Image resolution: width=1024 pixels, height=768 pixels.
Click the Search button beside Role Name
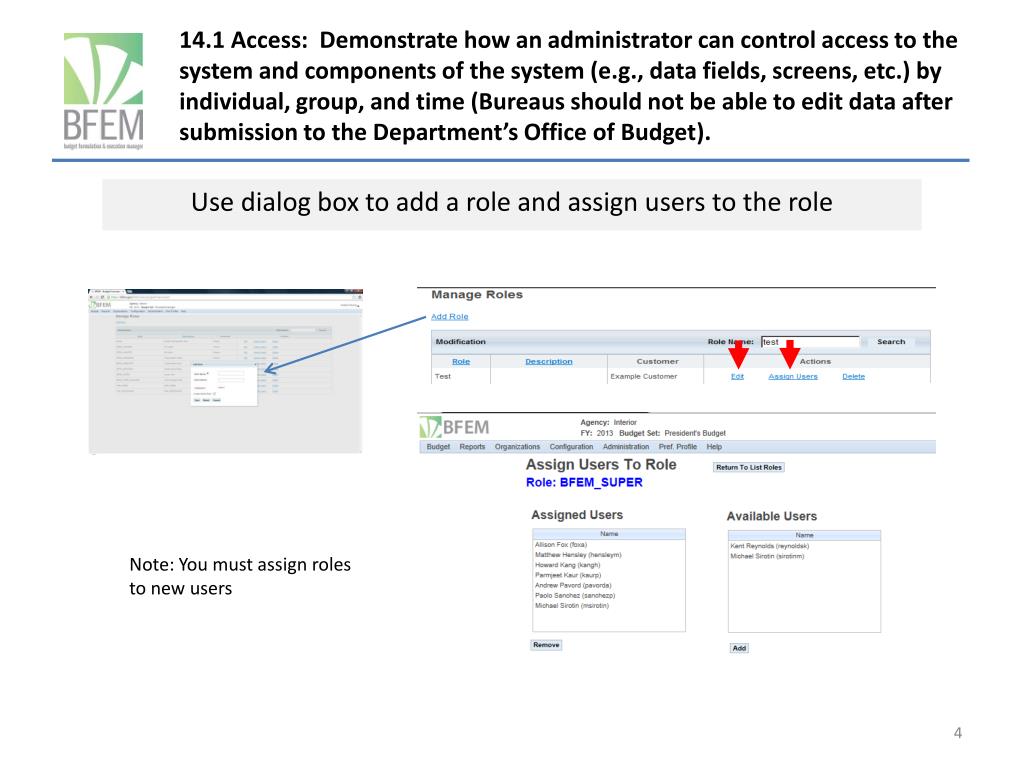[x=891, y=342]
